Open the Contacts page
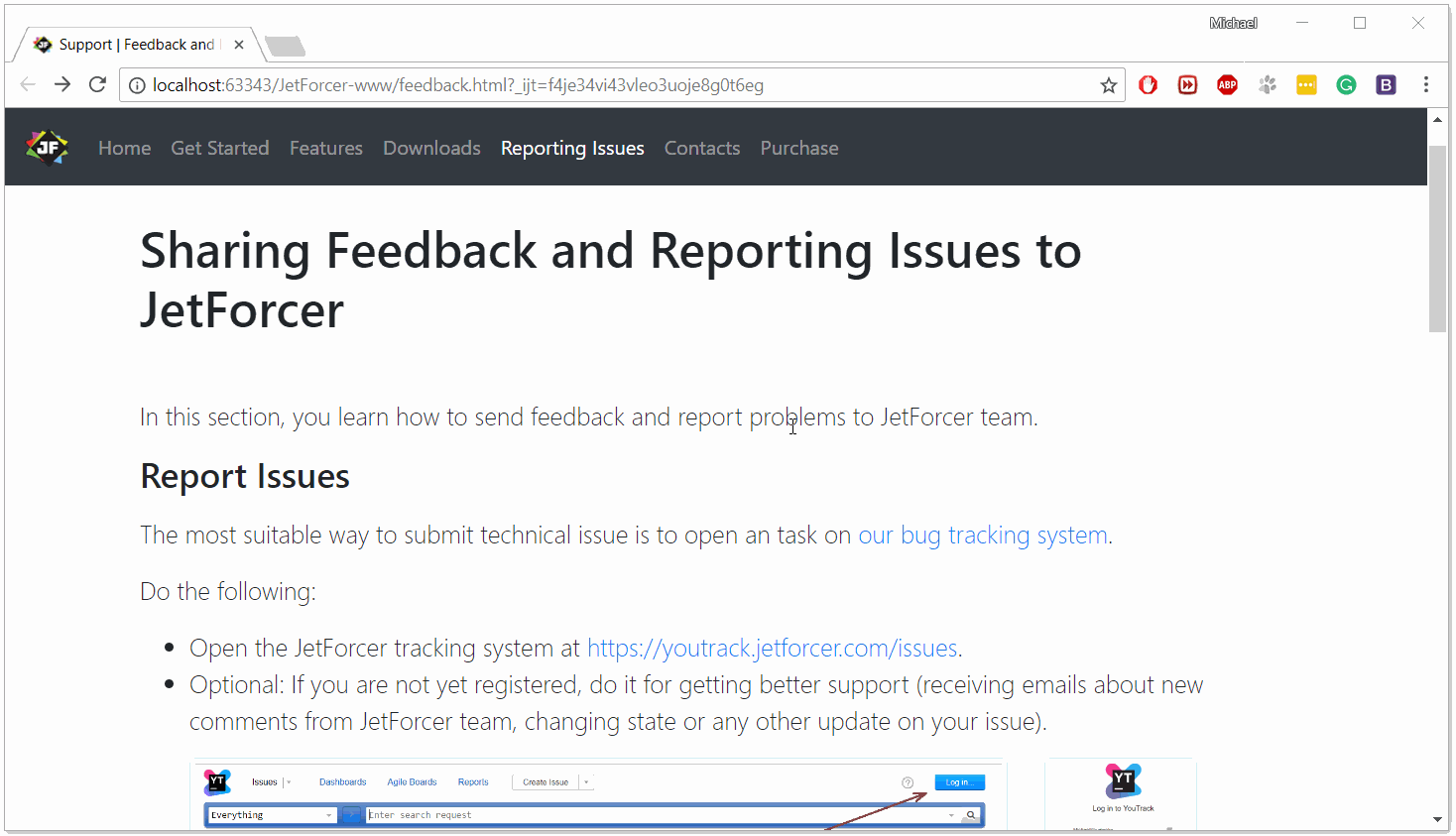This screenshot has width=1456, height=836. (702, 148)
